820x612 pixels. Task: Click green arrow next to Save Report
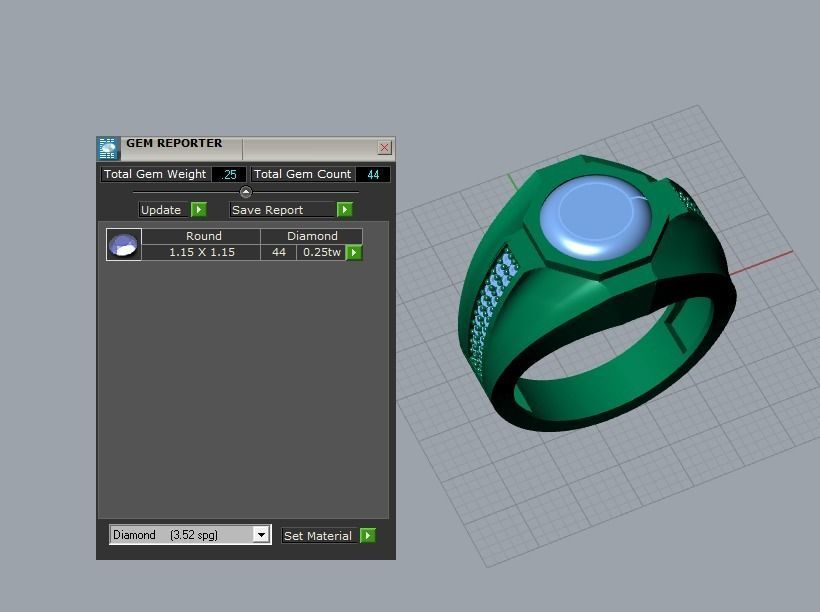[345, 209]
